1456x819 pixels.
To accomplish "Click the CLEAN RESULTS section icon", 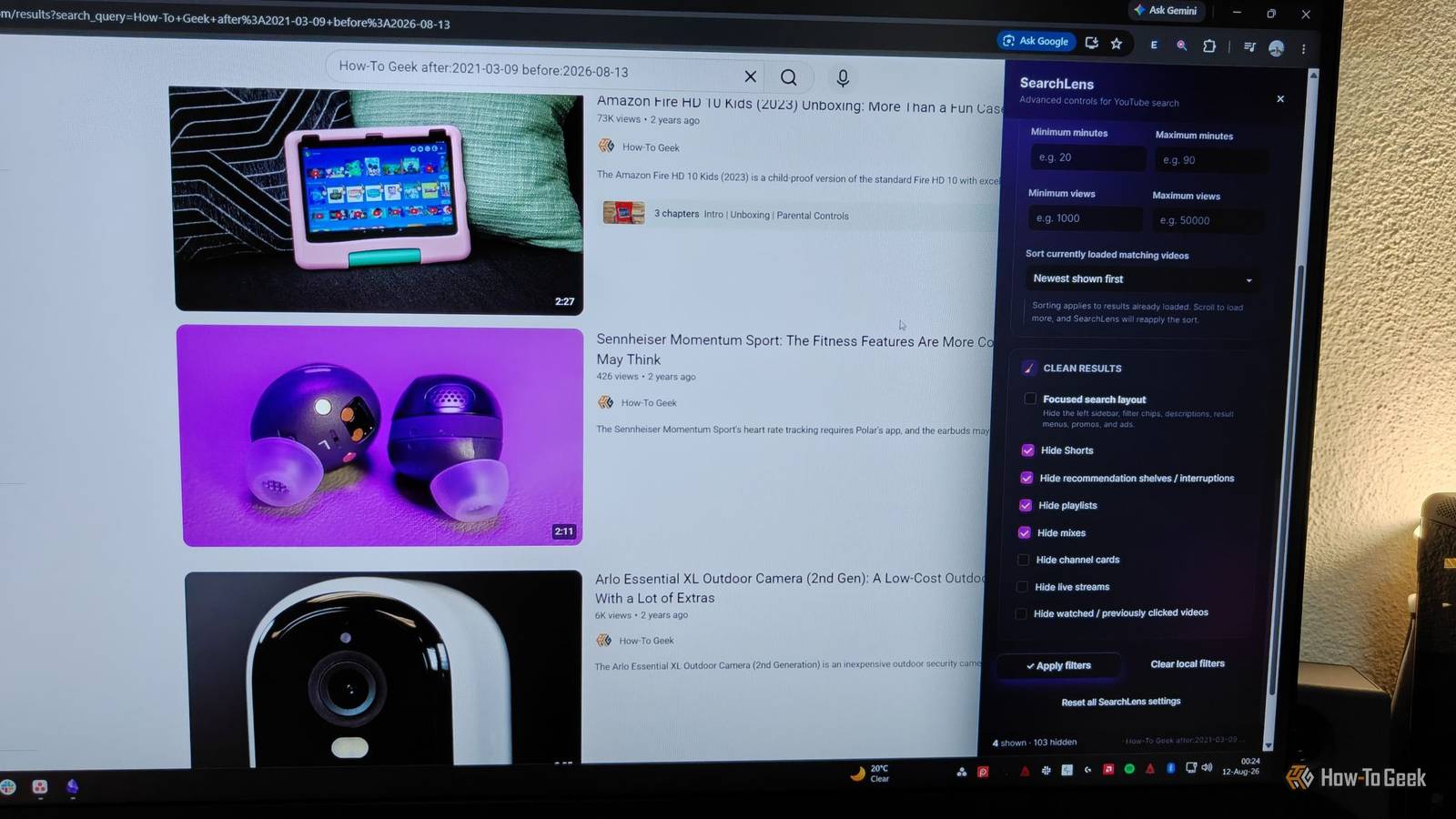I will 1028,369.
